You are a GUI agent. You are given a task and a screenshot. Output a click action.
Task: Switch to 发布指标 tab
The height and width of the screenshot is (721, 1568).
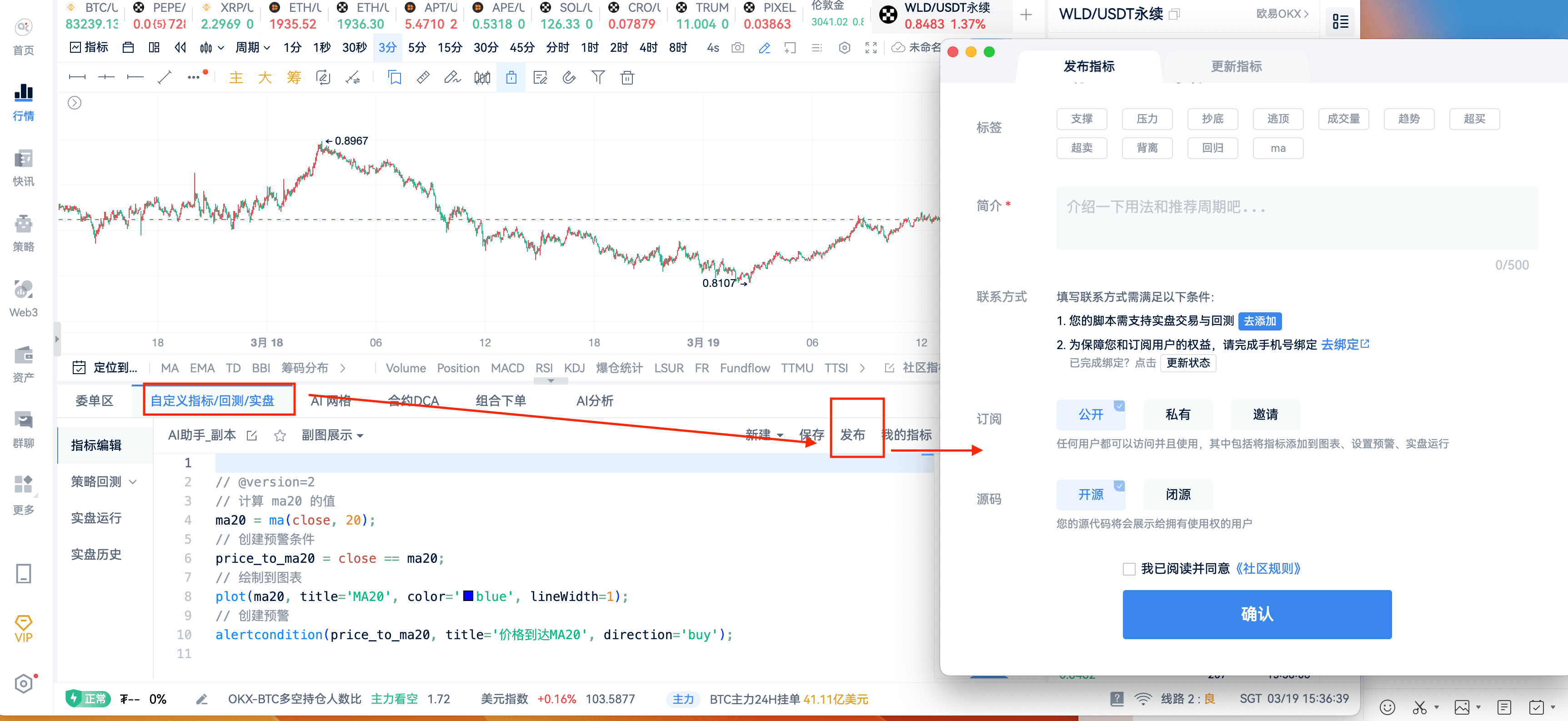point(1089,66)
